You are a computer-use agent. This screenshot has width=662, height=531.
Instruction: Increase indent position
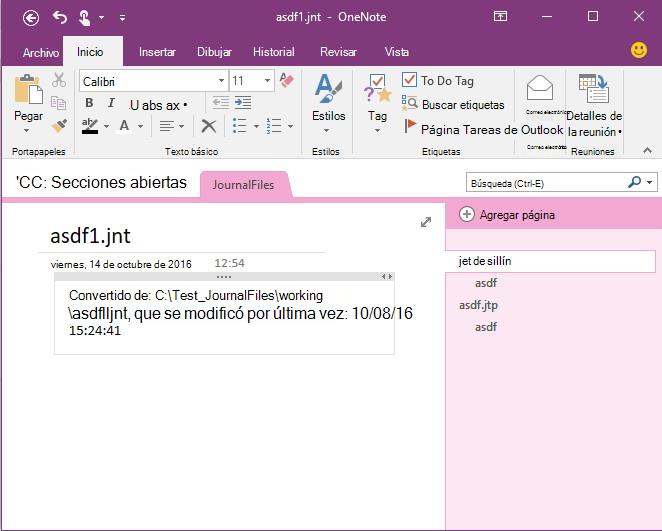pyautogui.click(x=243, y=103)
